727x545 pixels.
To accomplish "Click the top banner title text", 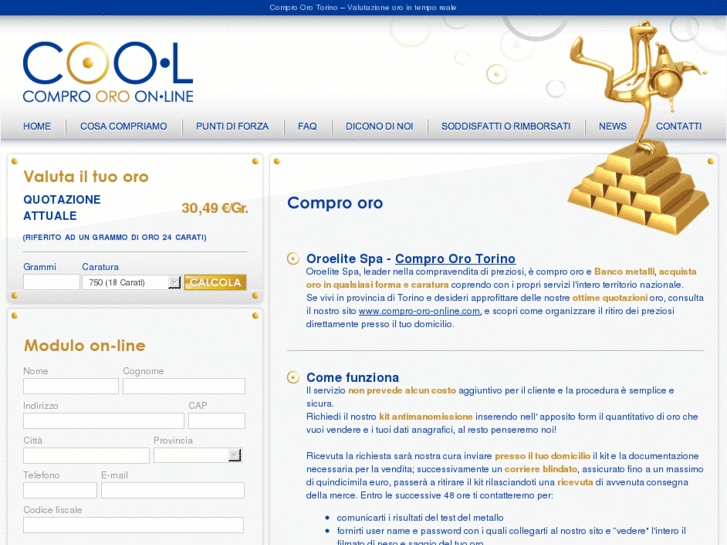I will tap(363, 7).
